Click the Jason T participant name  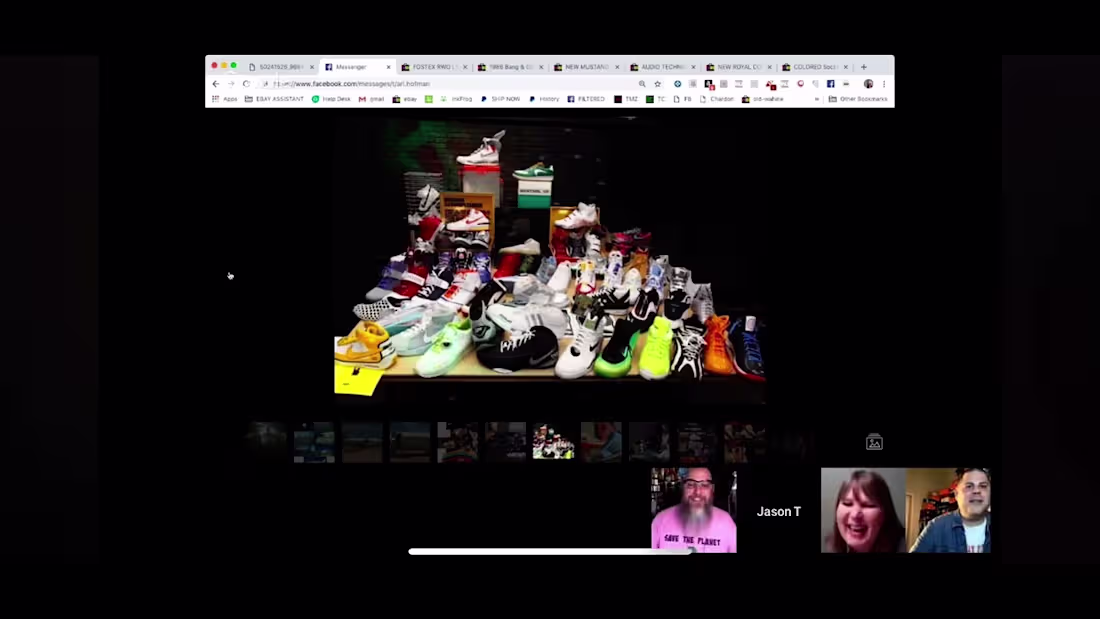[779, 512]
